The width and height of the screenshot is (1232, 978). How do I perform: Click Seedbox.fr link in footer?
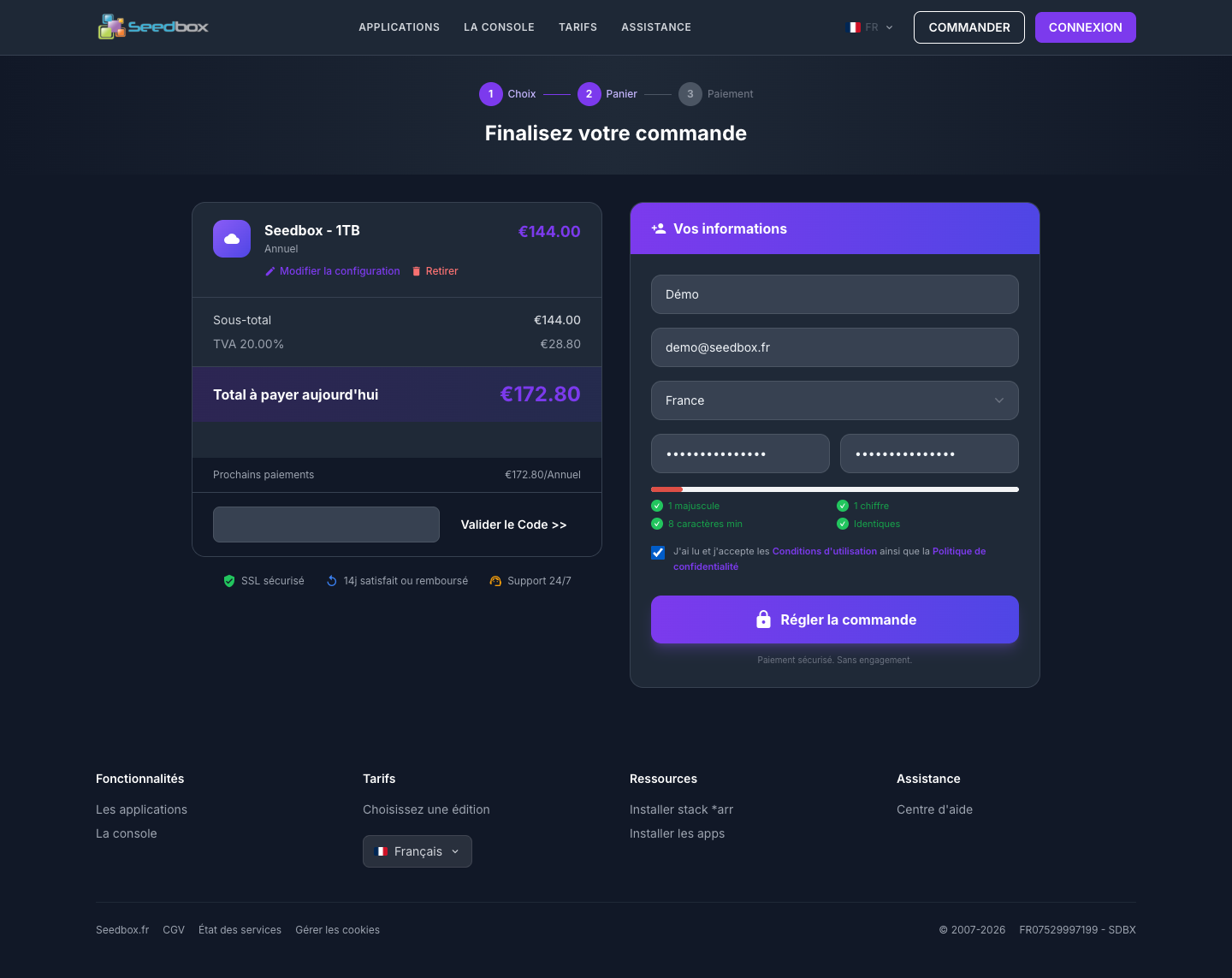(x=122, y=930)
